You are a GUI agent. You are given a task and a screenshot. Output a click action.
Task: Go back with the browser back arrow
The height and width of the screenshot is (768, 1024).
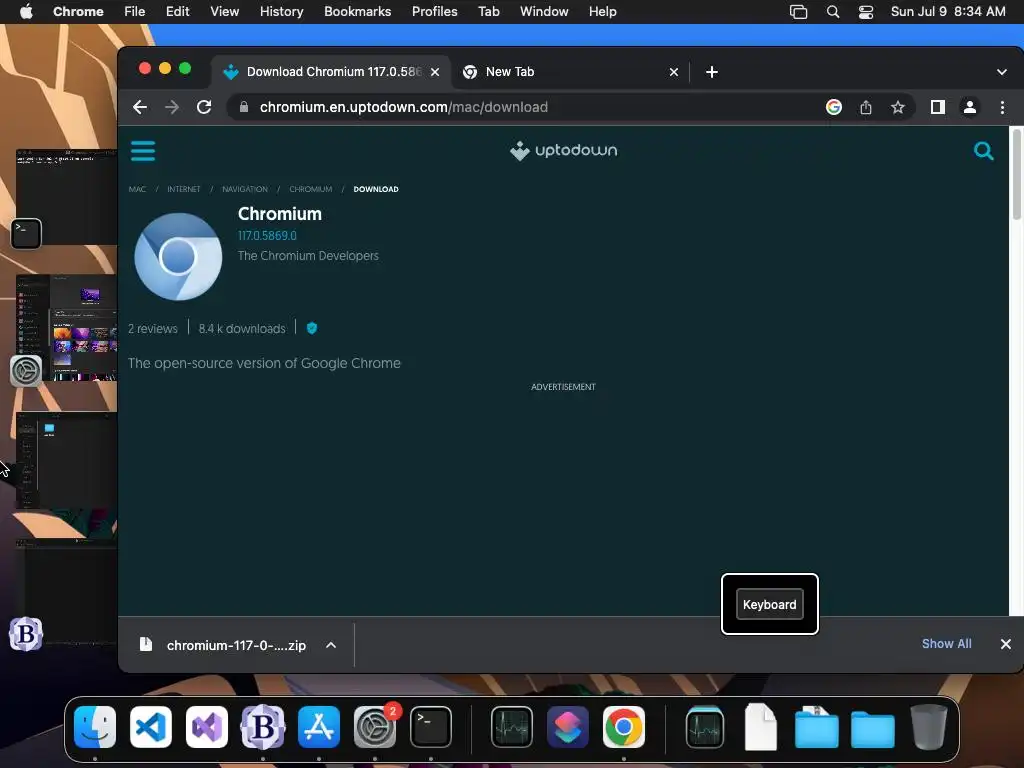click(140, 107)
